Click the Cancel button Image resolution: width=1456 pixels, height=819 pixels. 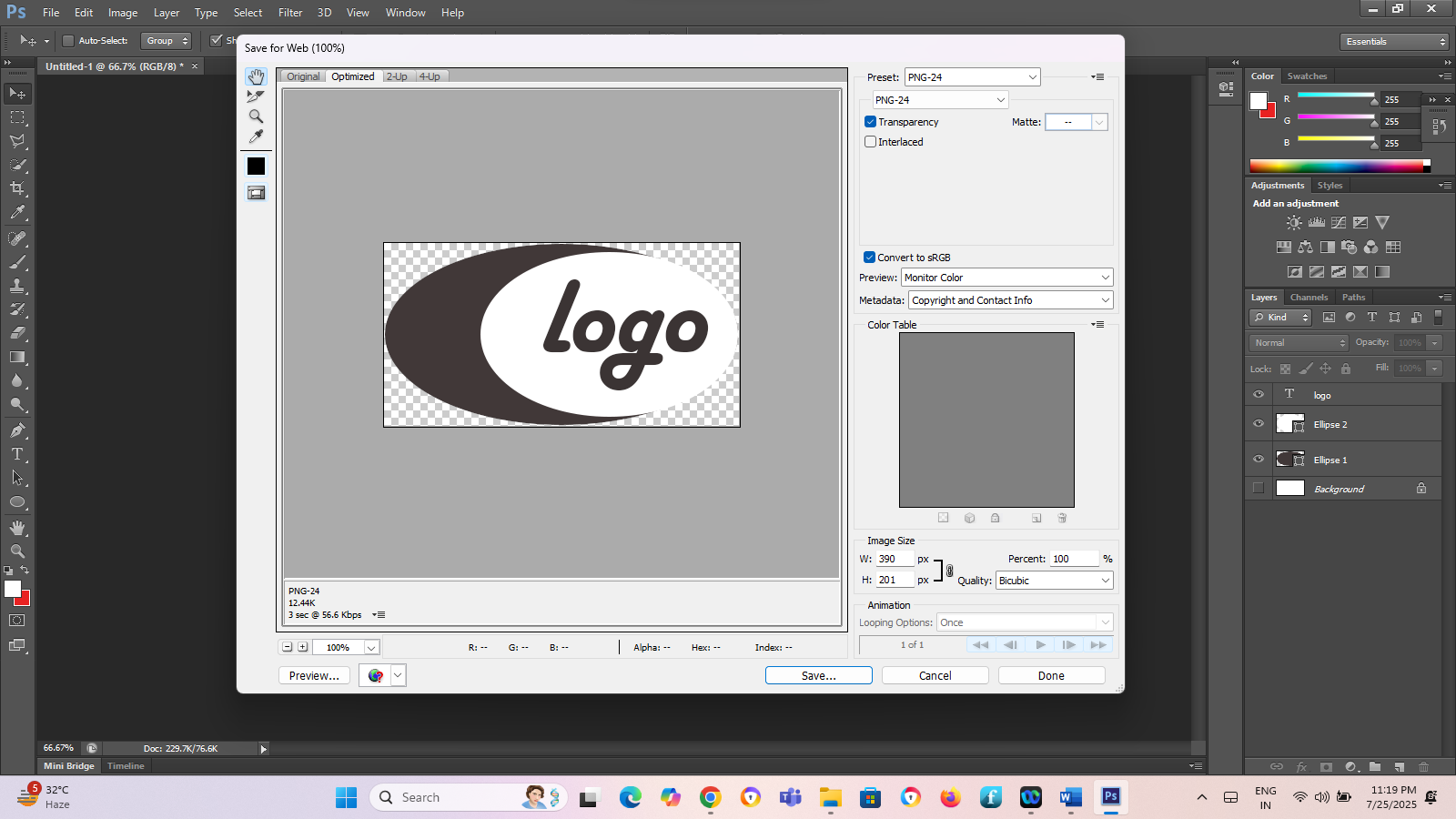(935, 675)
